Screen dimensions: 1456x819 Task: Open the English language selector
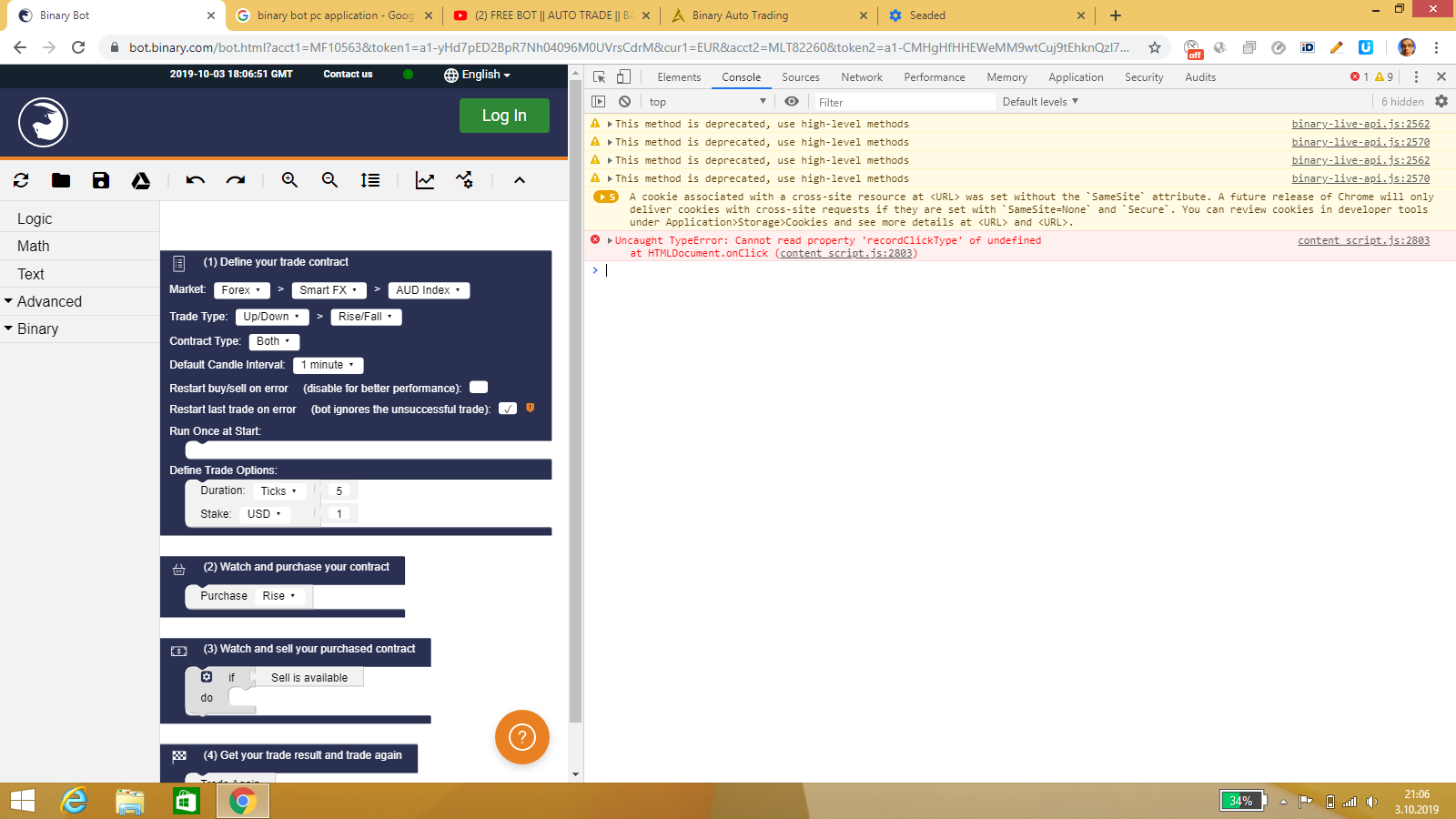point(477,75)
